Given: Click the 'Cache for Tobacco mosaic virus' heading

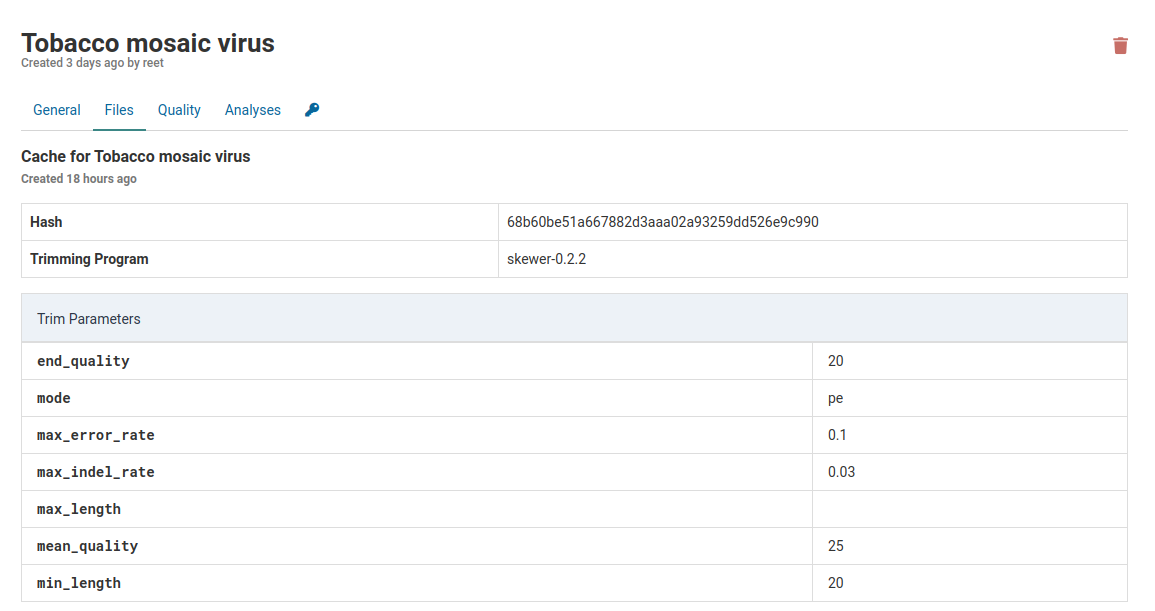Looking at the screenshot, I should (135, 156).
